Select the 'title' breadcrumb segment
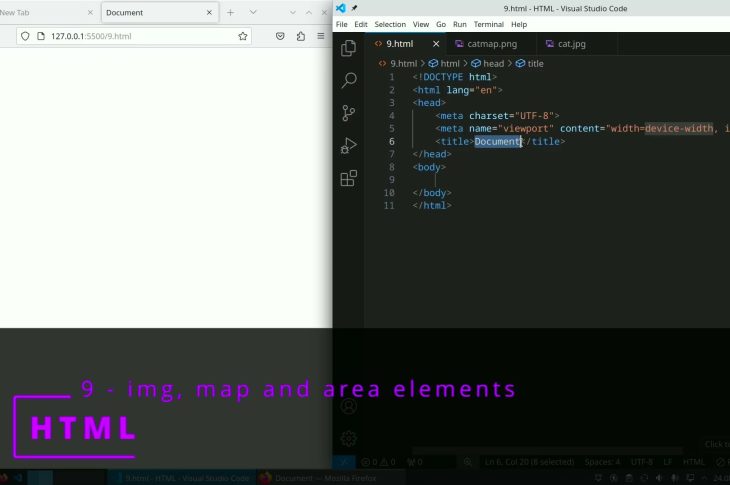The image size is (730, 485). pos(535,63)
